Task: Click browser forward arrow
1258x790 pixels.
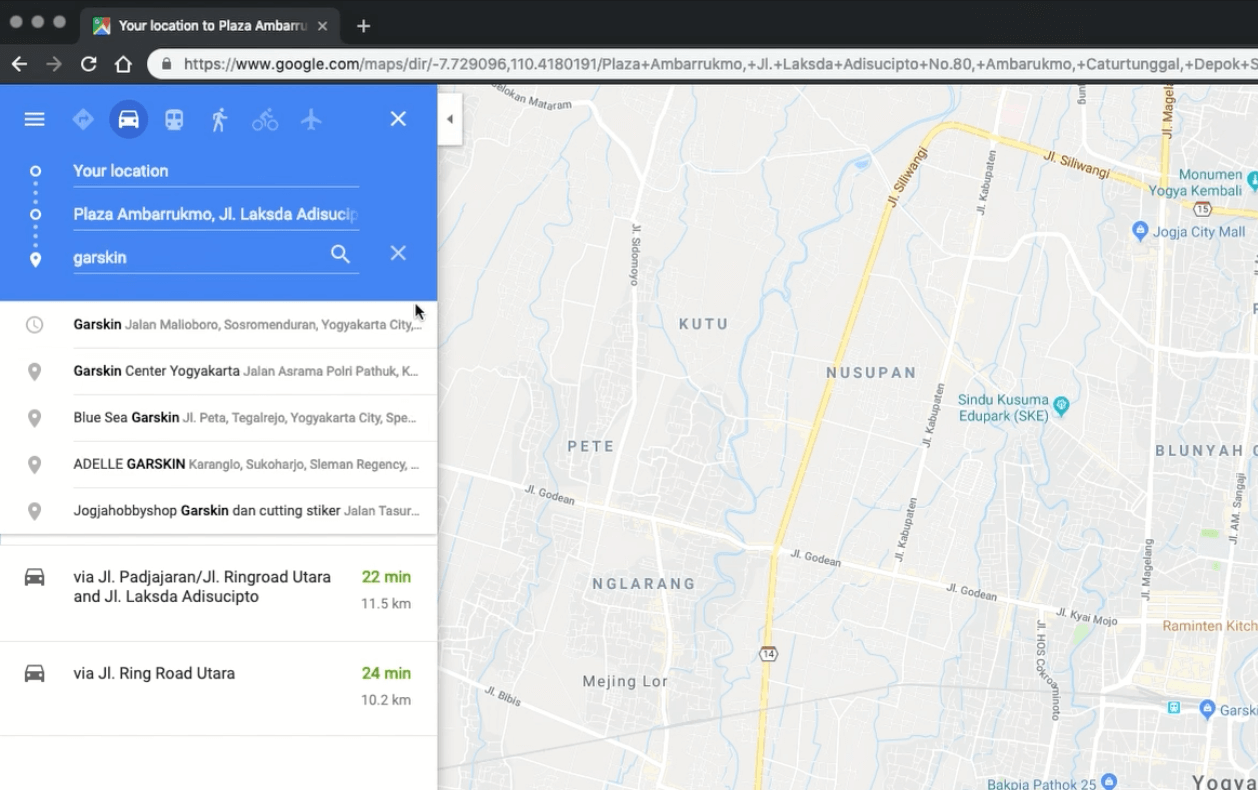Action: 54,64
